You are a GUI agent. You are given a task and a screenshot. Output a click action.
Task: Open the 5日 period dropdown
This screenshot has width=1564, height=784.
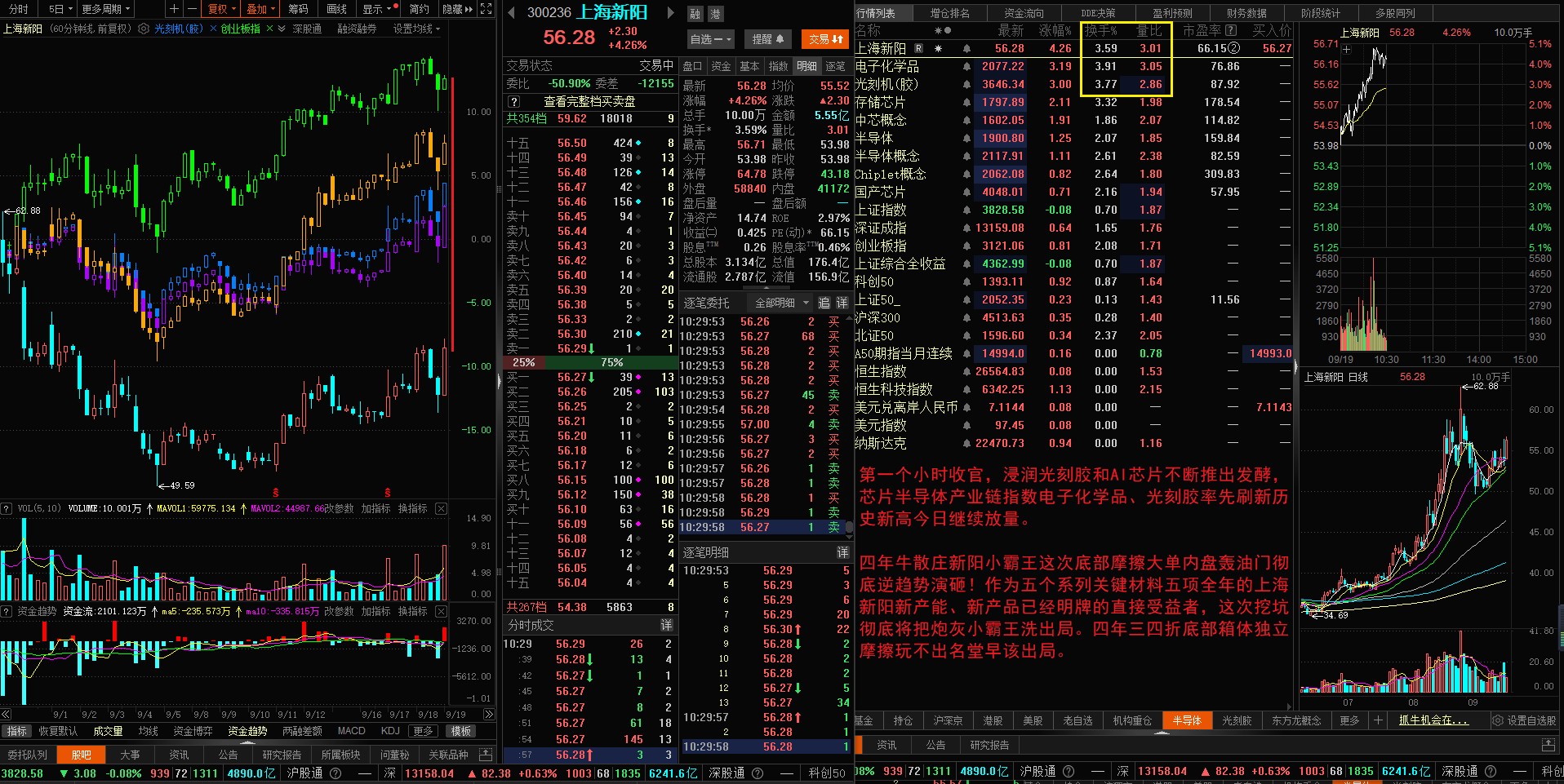(60, 9)
